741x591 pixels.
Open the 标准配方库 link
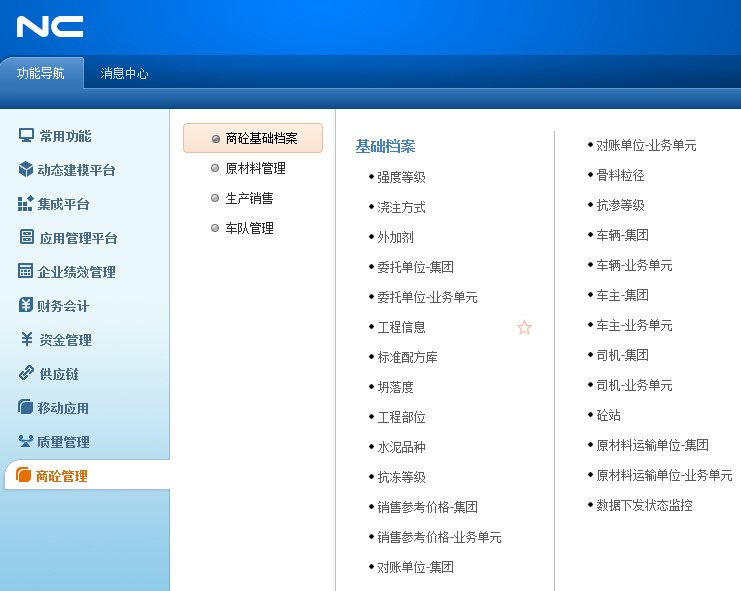[407, 357]
